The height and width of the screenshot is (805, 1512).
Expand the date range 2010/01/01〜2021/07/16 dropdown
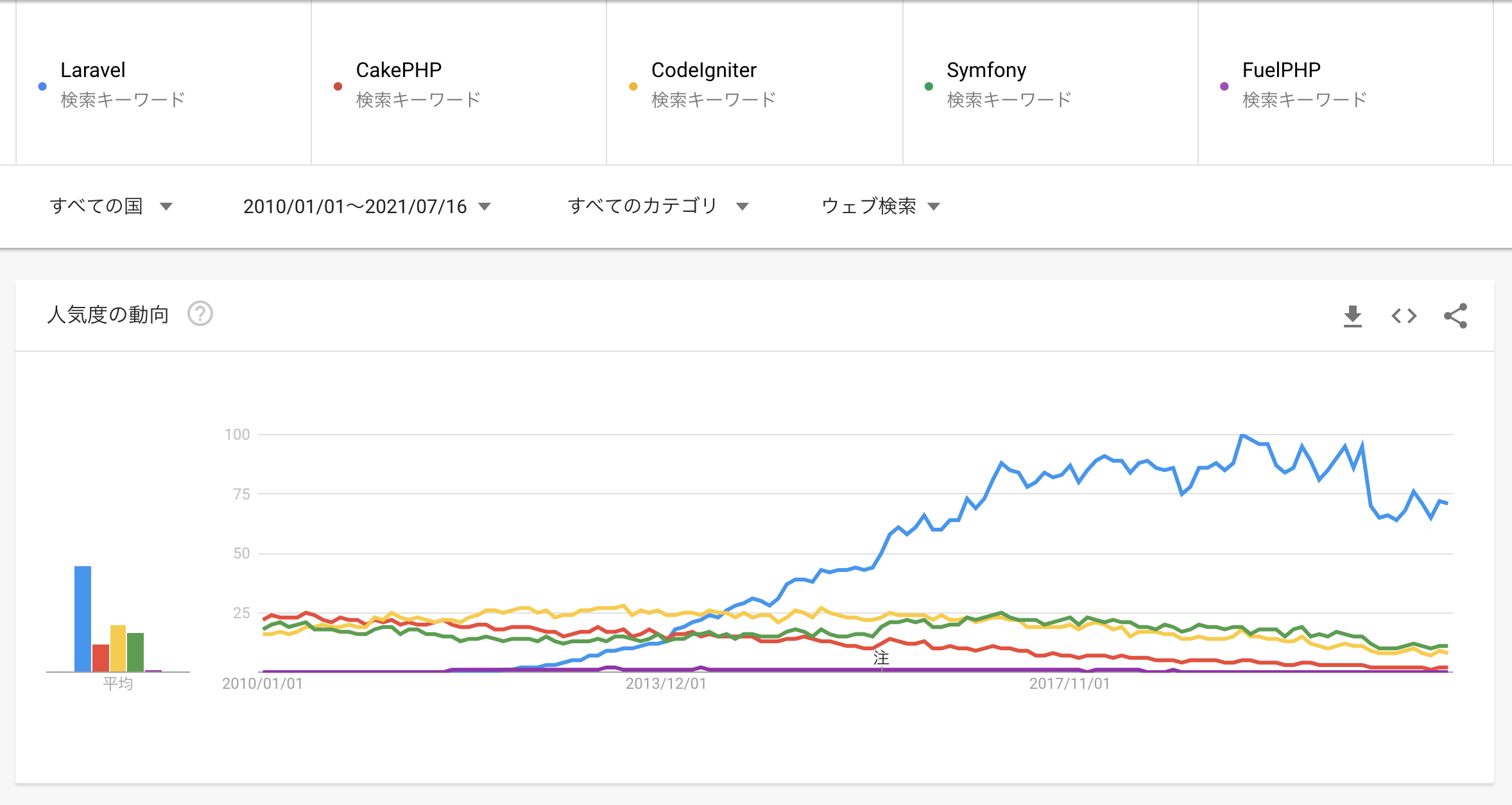[366, 206]
